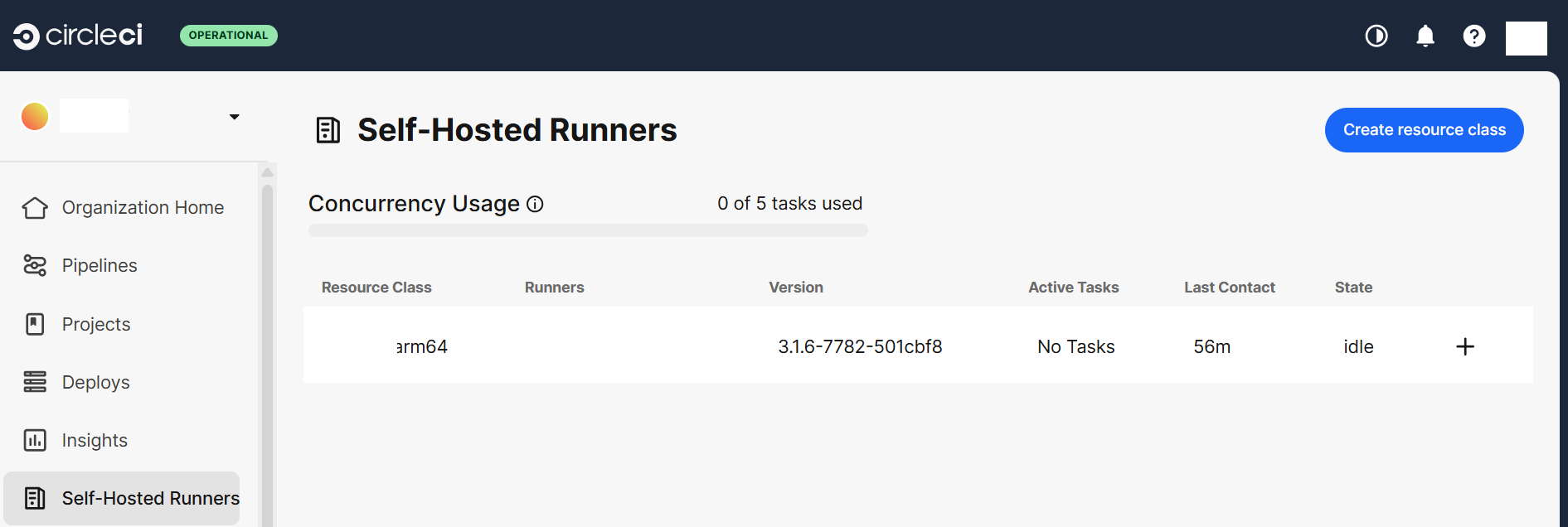This screenshot has width=1568, height=527.
Task: Click the arm64 resource class cell
Action: (422, 346)
